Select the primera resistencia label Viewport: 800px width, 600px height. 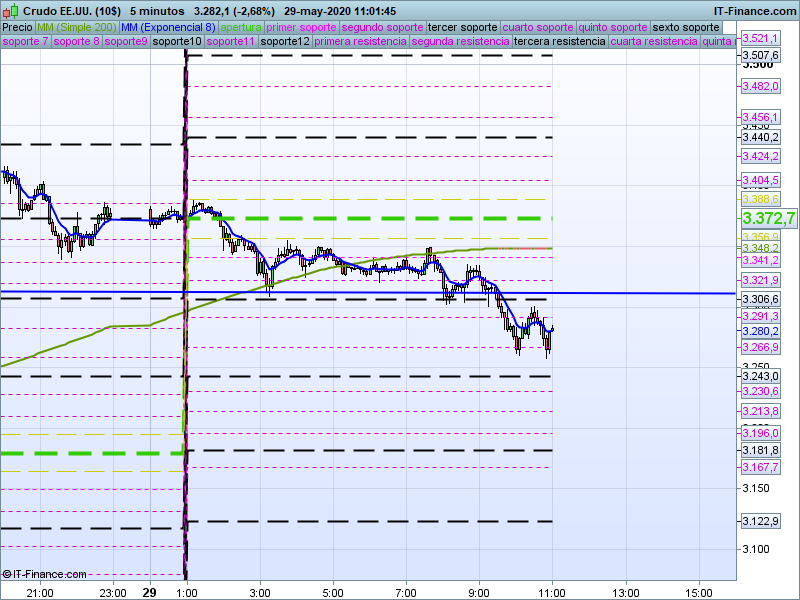click(360, 41)
